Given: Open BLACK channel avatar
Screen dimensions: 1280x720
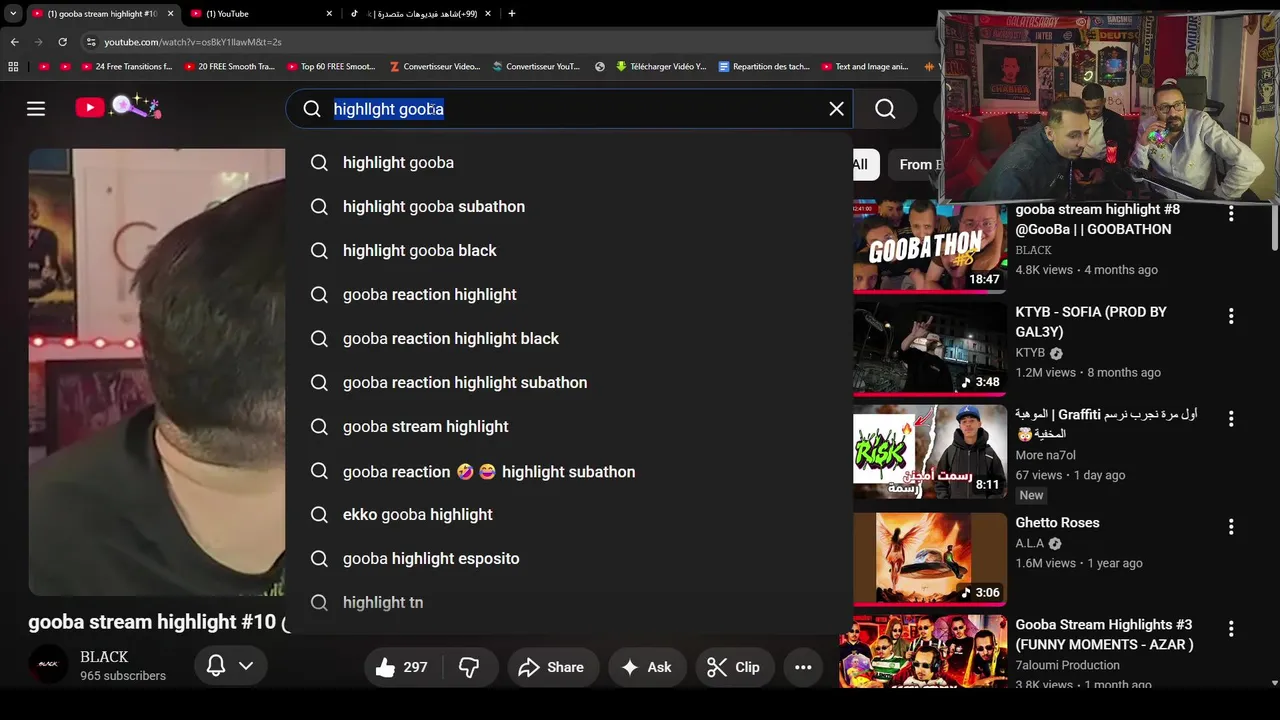Looking at the screenshot, I should click(x=48, y=664).
